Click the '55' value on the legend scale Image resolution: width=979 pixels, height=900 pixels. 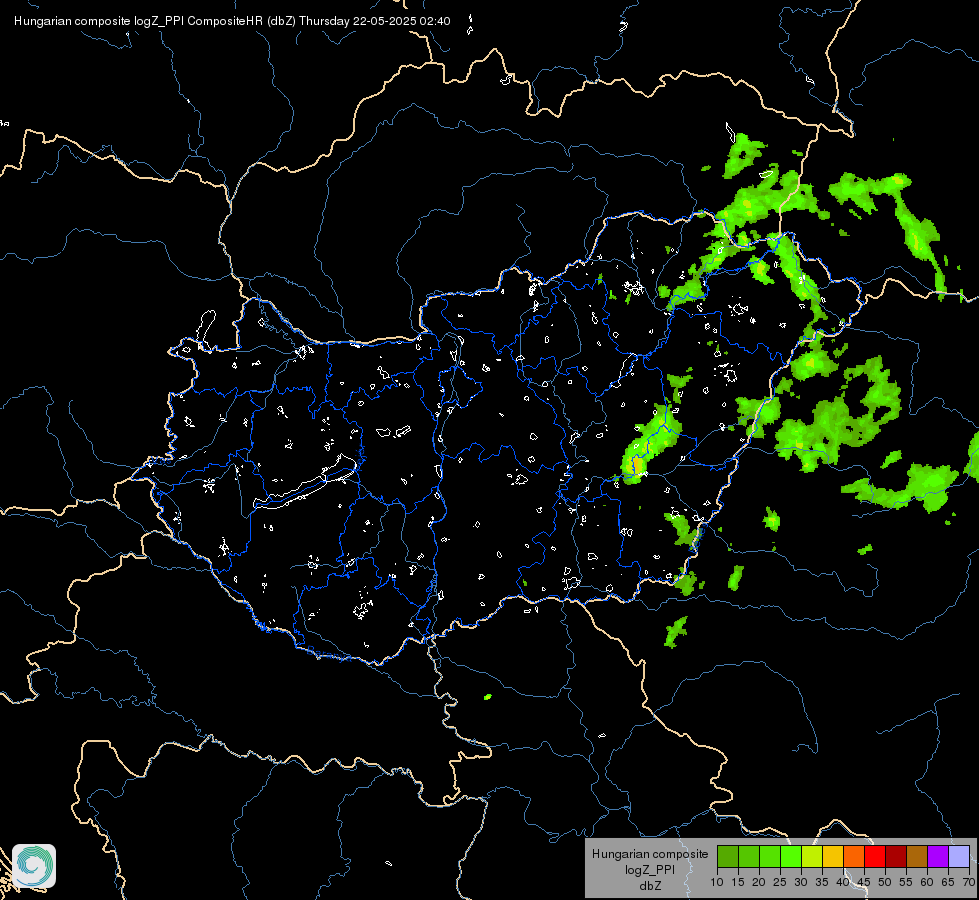pyautogui.click(x=906, y=882)
